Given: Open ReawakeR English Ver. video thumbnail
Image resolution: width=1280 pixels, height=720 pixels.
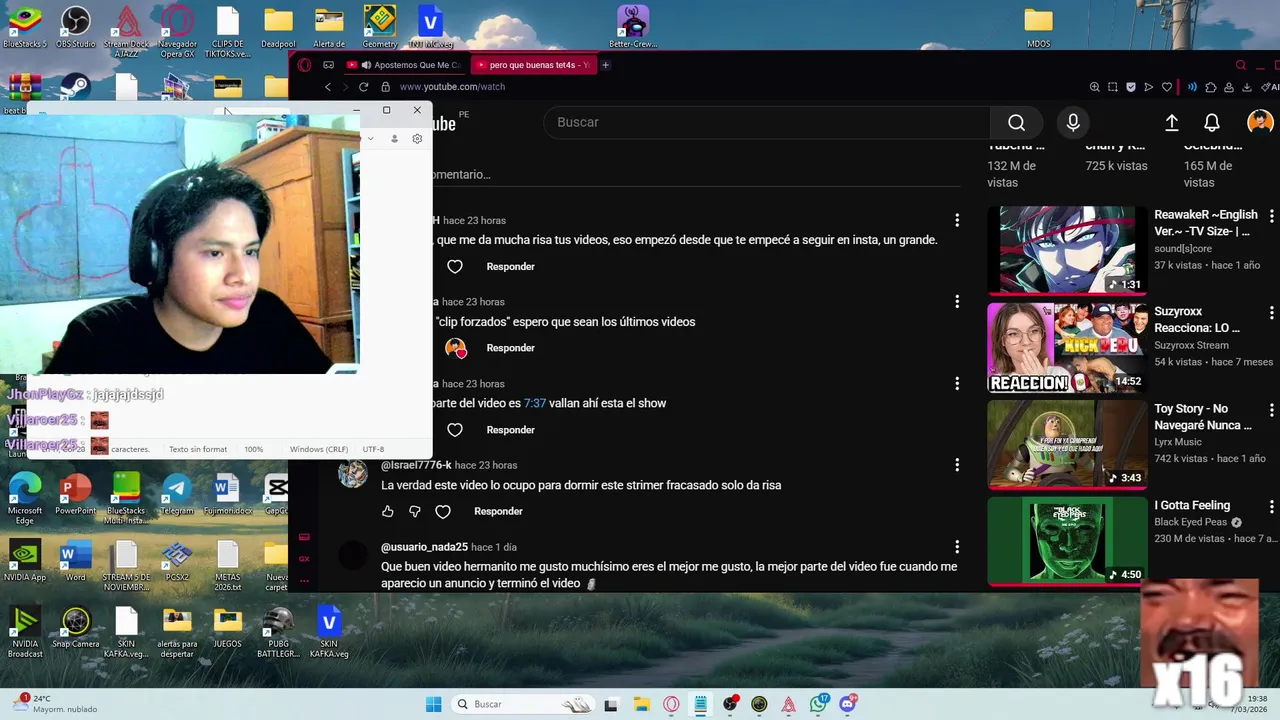Looking at the screenshot, I should click(x=1067, y=250).
